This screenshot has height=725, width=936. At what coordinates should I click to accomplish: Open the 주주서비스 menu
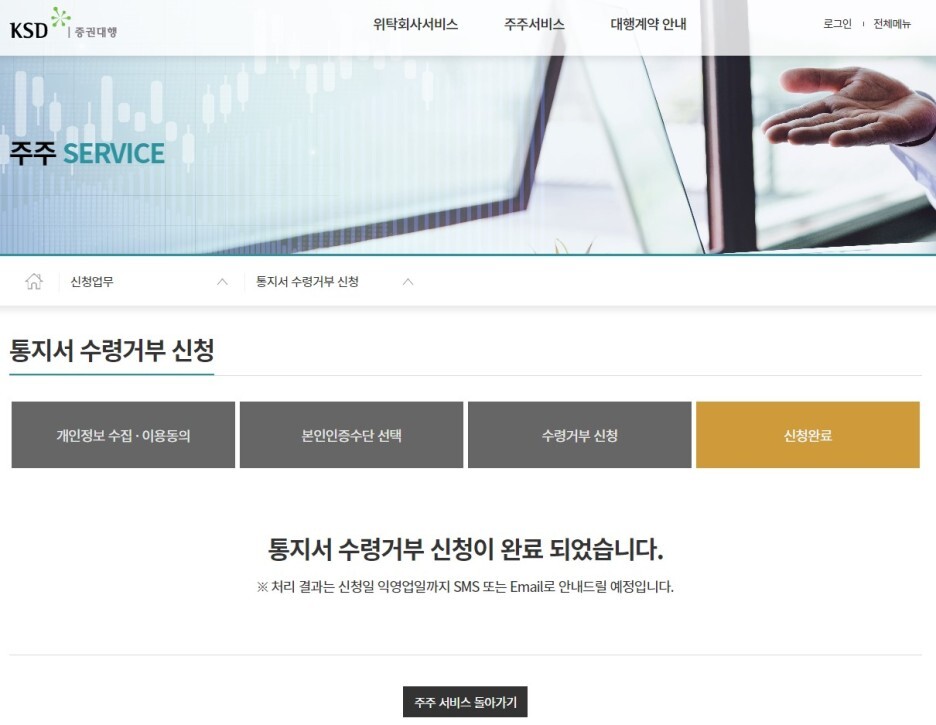click(534, 24)
